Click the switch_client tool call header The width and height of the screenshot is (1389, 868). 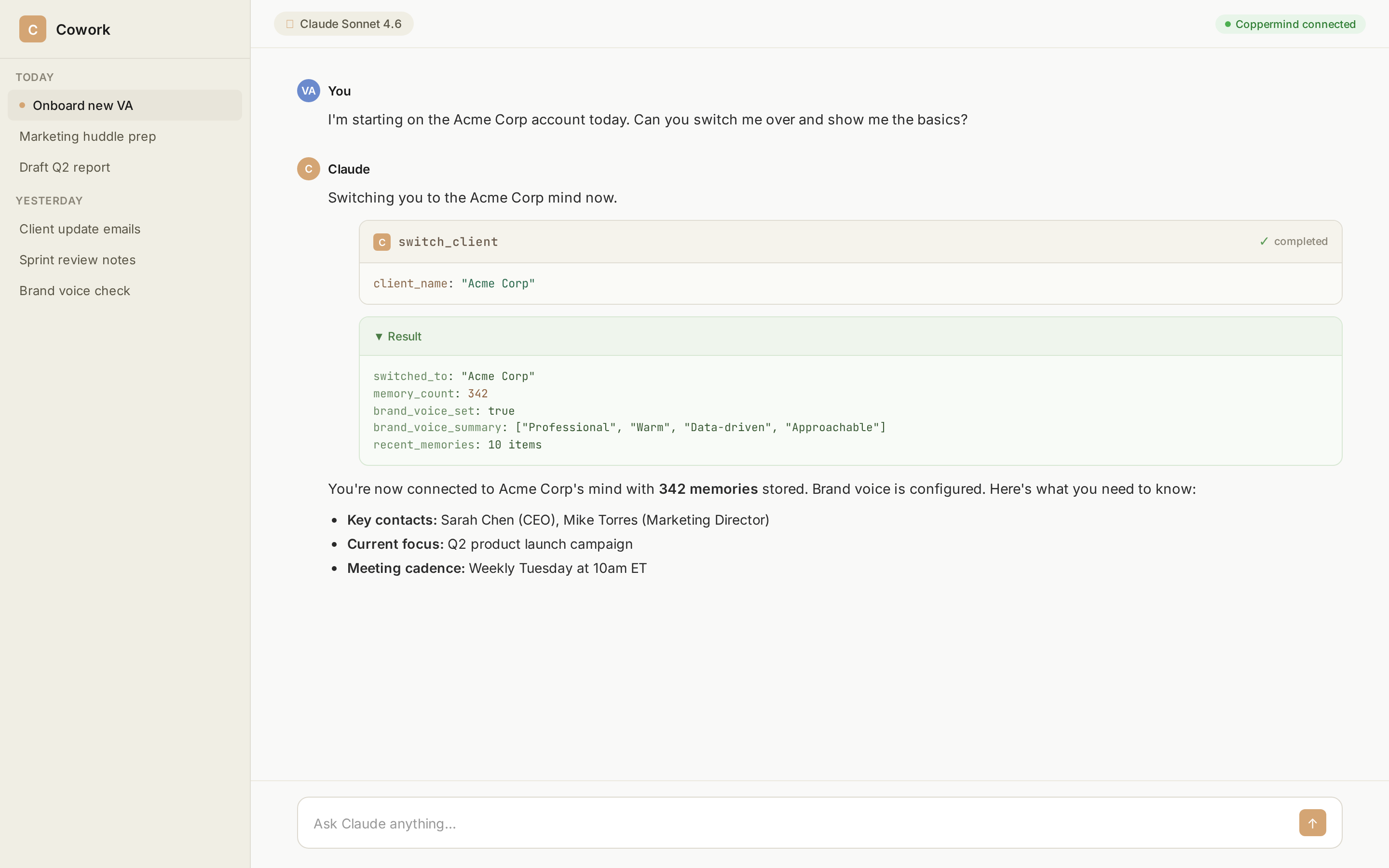click(x=850, y=242)
